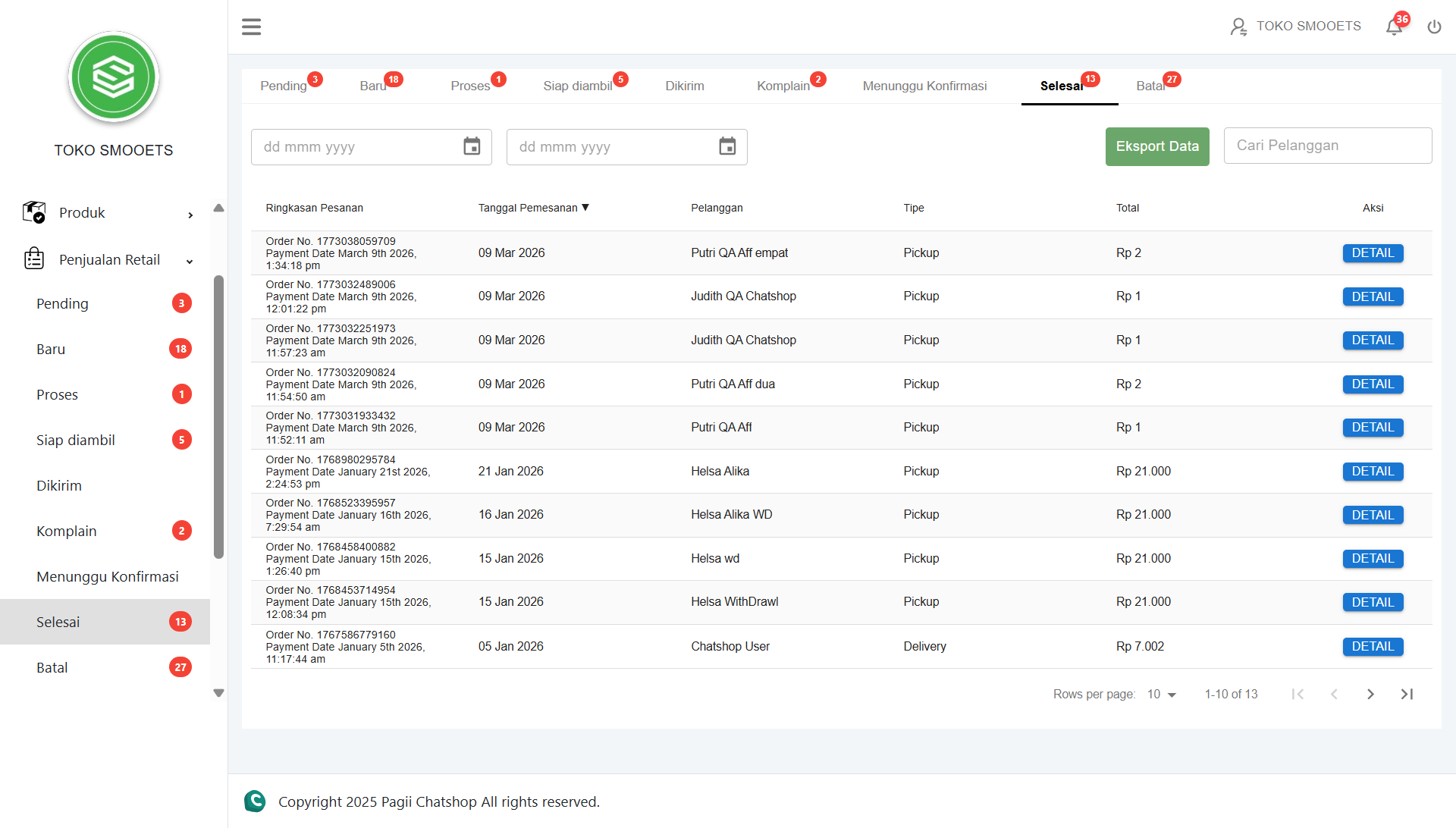The image size is (1456, 828).
Task: Open the start date calendar icon
Action: pos(472,146)
